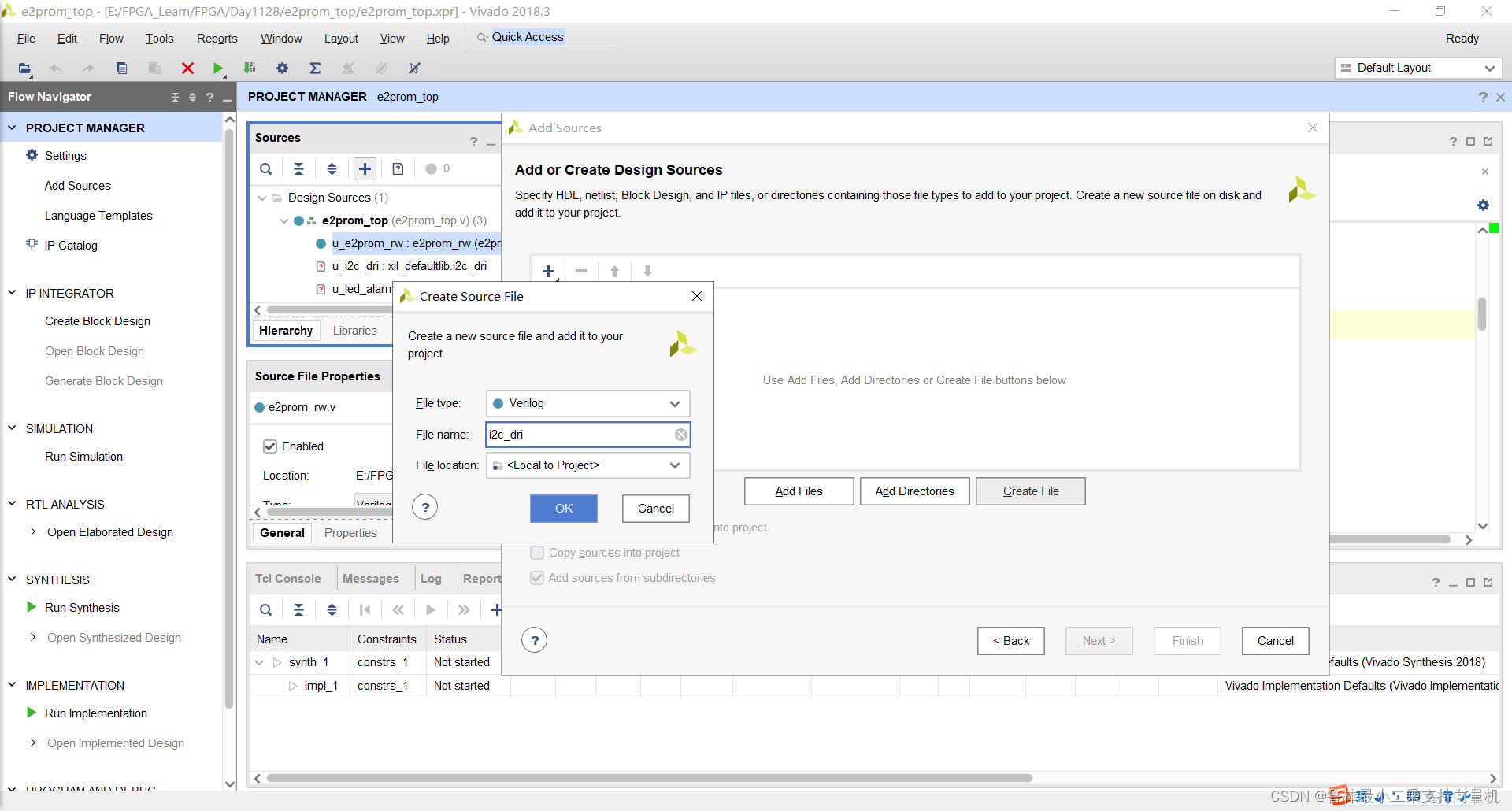Click the plus create run icon in Design Runs
Screen dimensions: 1512x811
tap(496, 609)
